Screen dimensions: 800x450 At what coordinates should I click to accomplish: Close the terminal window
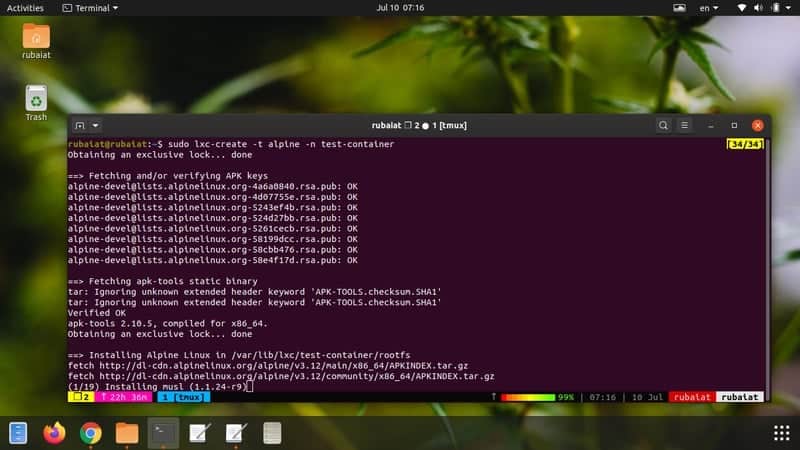click(758, 126)
